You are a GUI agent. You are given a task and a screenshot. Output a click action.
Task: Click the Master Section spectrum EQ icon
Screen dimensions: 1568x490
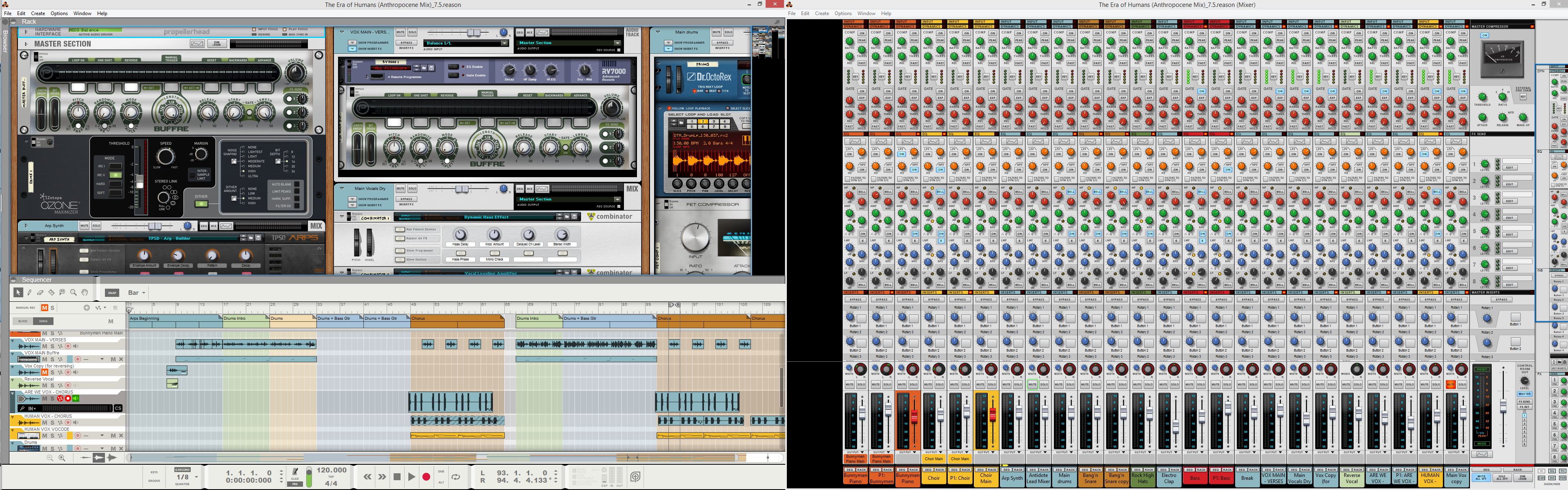[196, 44]
